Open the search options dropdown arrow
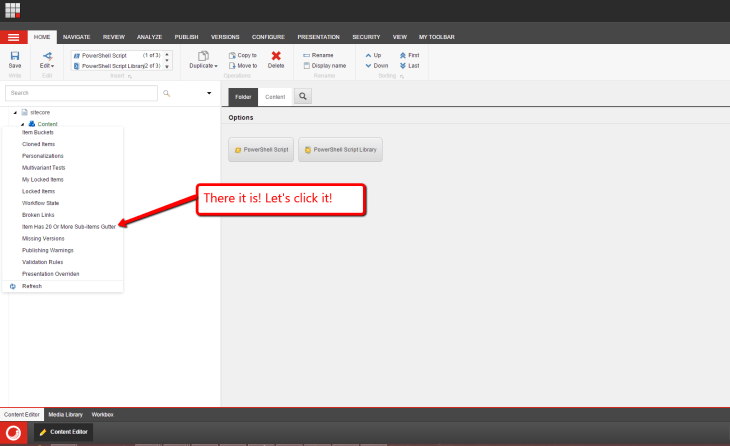The width and height of the screenshot is (730, 446). (x=208, y=93)
